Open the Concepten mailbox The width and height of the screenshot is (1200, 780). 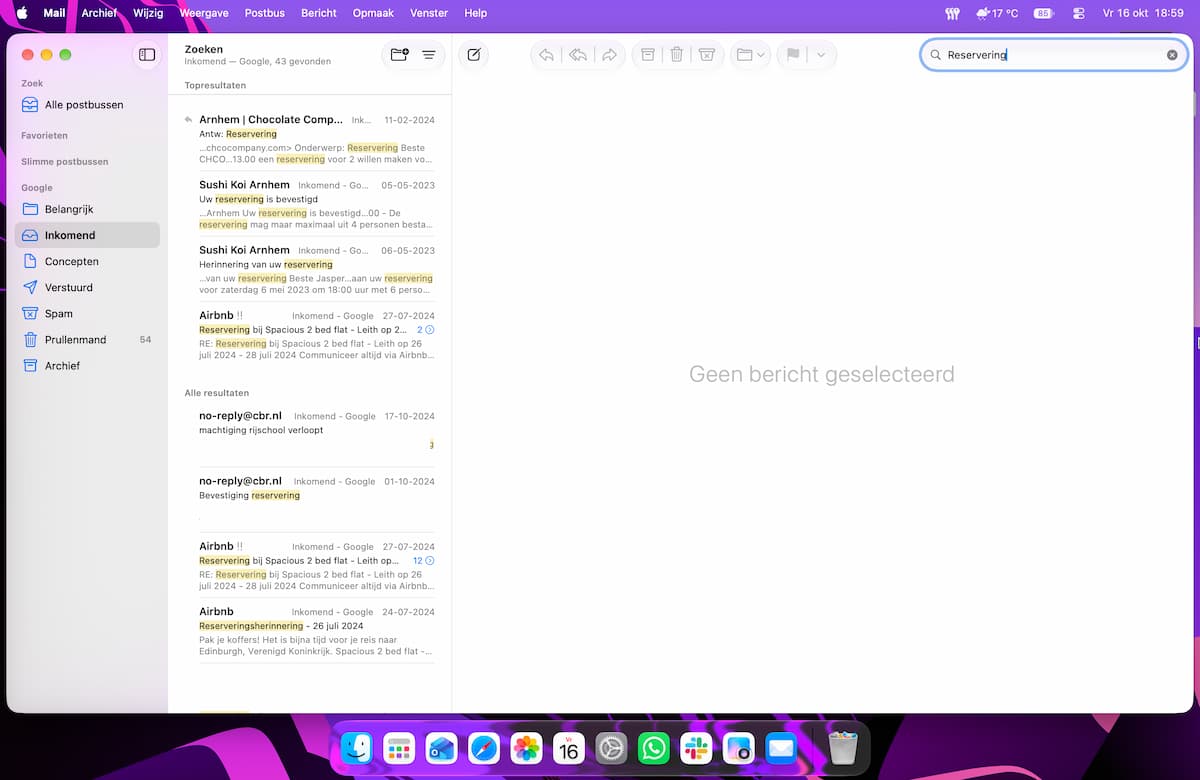[x=88, y=261]
